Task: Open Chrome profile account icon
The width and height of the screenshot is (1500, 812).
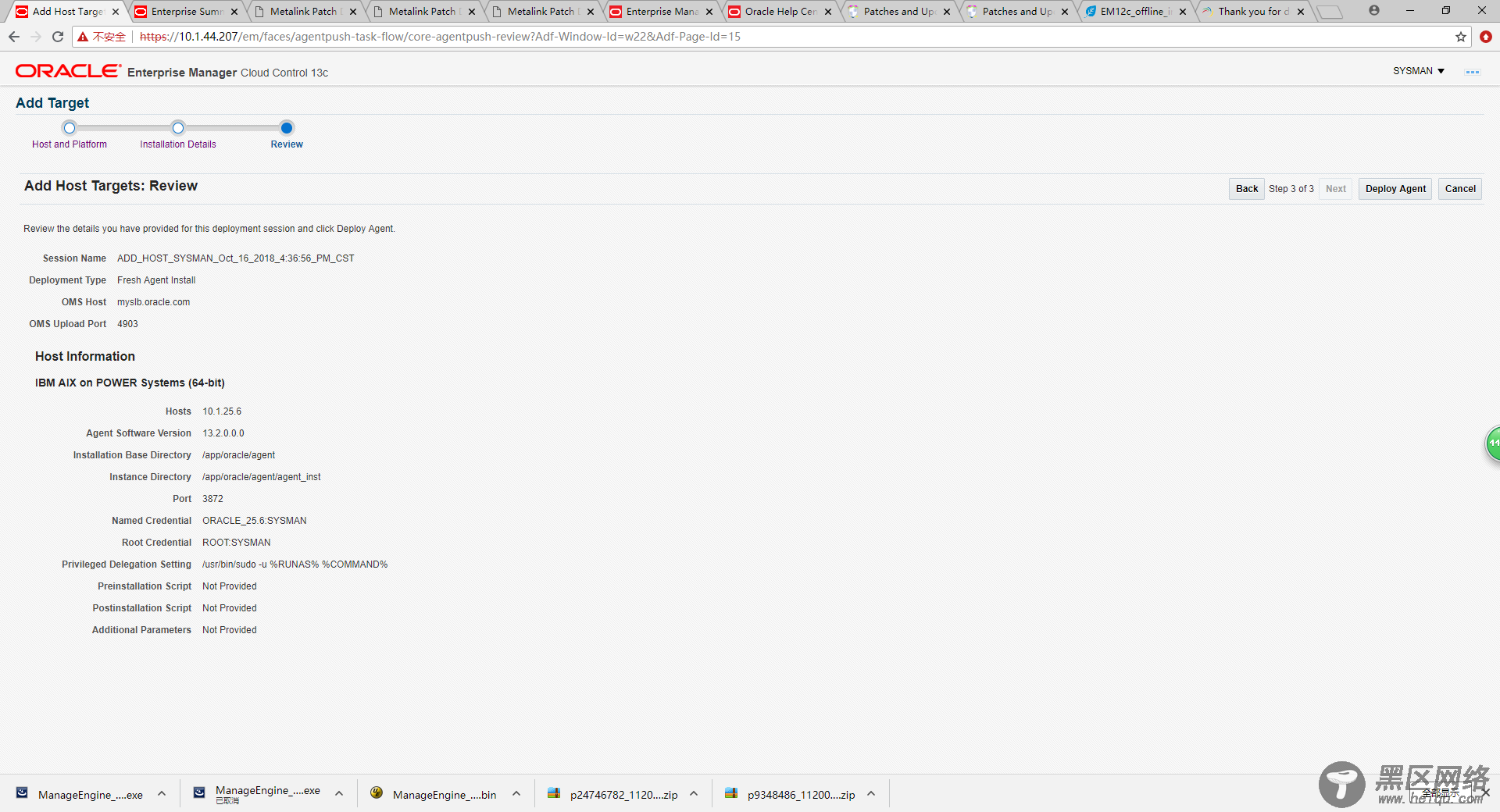Action: (x=1374, y=11)
